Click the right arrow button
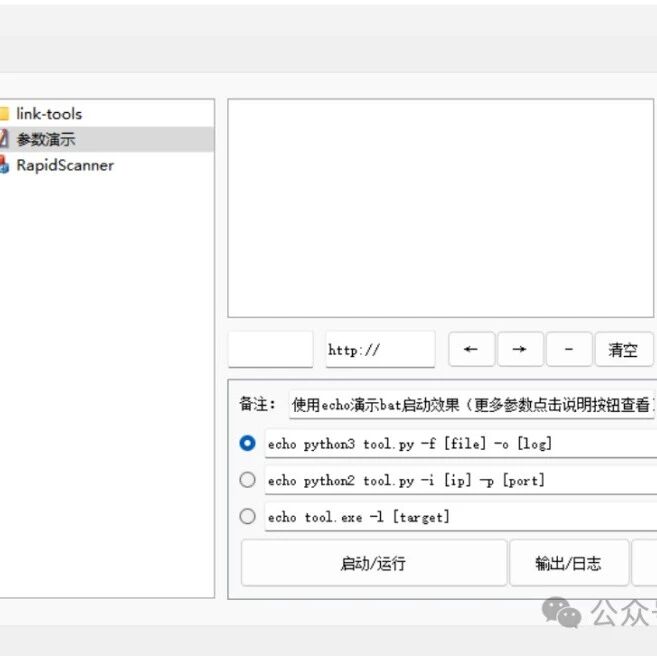The width and height of the screenshot is (657, 656). click(x=520, y=349)
